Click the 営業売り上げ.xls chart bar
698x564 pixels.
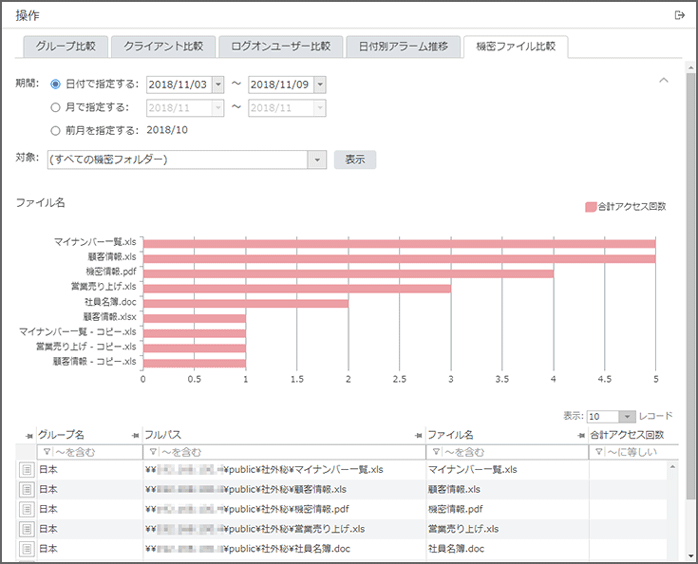tap(297, 289)
